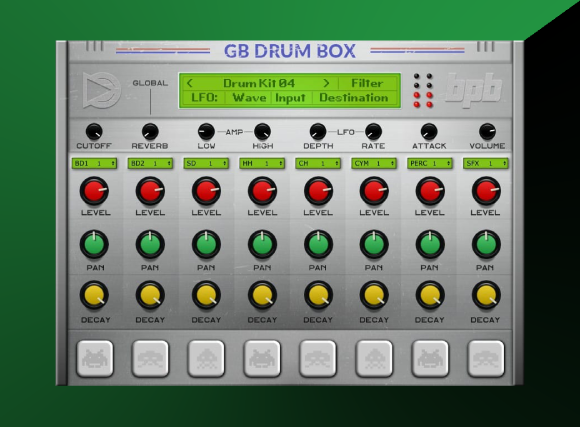Choose the LFO Destination field
The height and width of the screenshot is (427, 580).
coord(354,98)
